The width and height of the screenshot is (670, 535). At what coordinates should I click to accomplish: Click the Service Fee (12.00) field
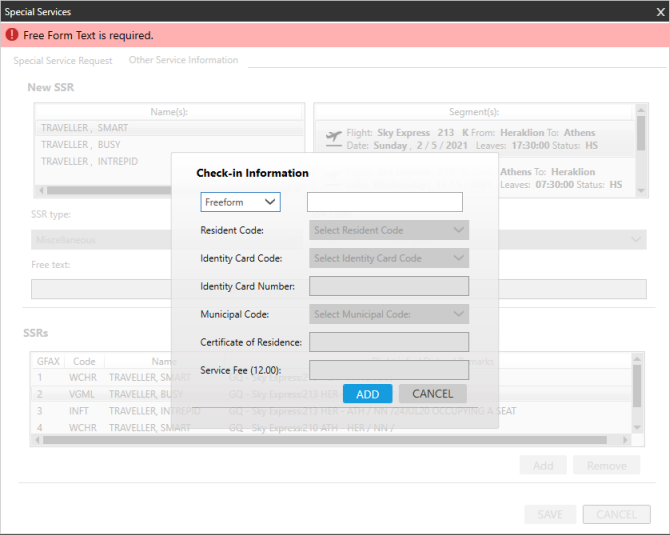pyautogui.click(x=388, y=370)
